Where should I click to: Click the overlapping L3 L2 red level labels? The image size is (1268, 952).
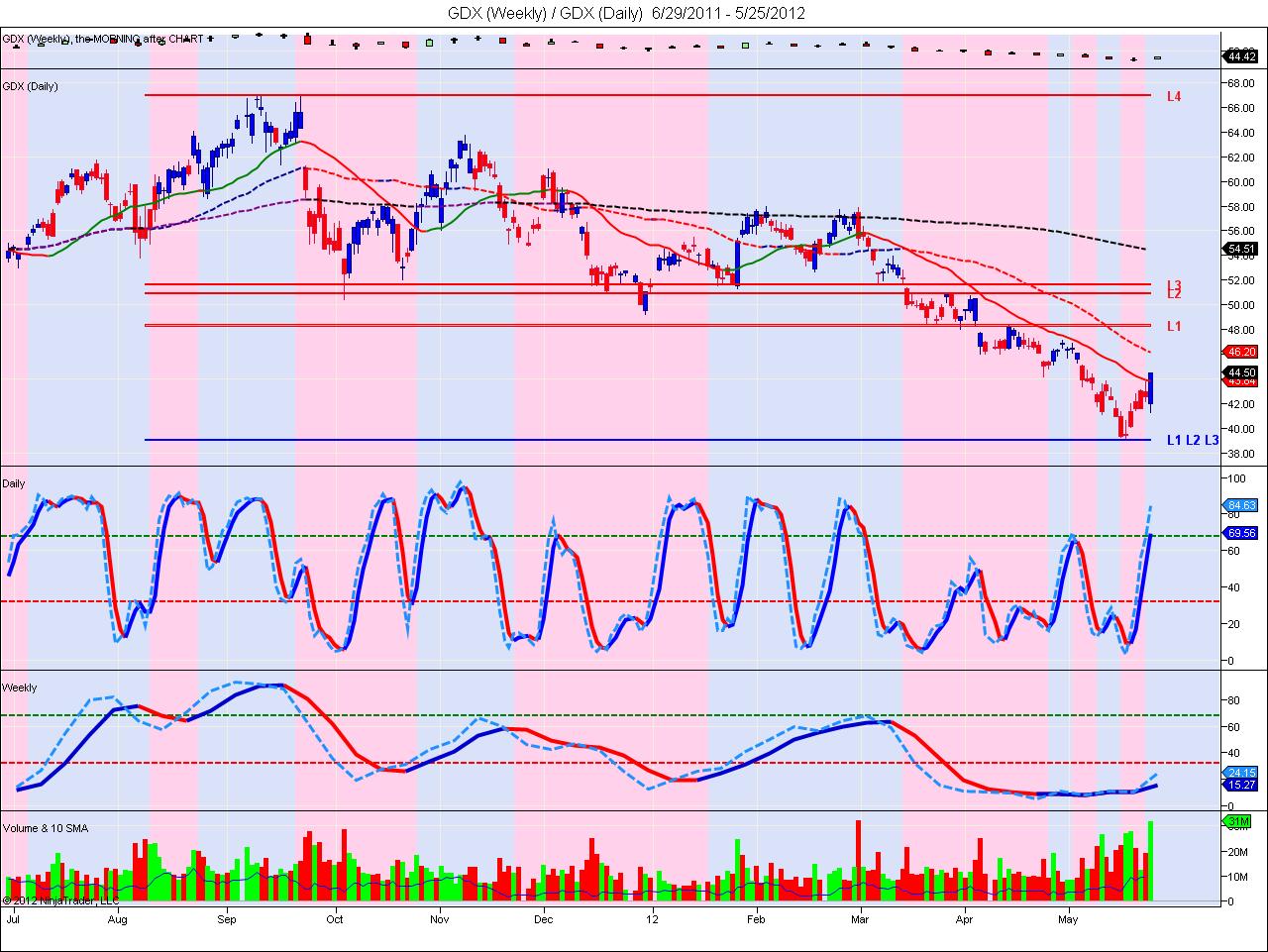tap(1174, 289)
